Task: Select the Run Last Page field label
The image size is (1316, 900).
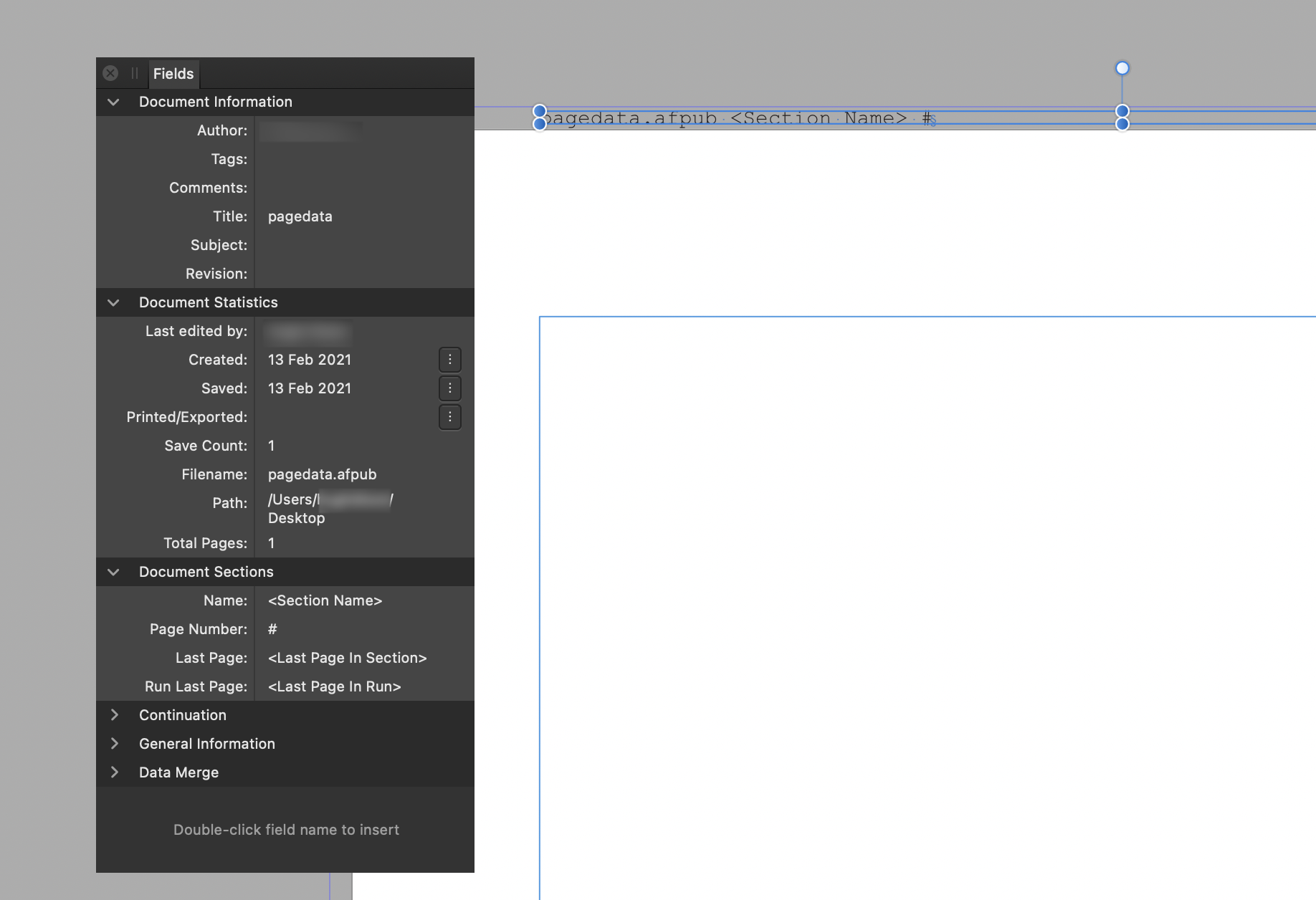Action: 196,686
